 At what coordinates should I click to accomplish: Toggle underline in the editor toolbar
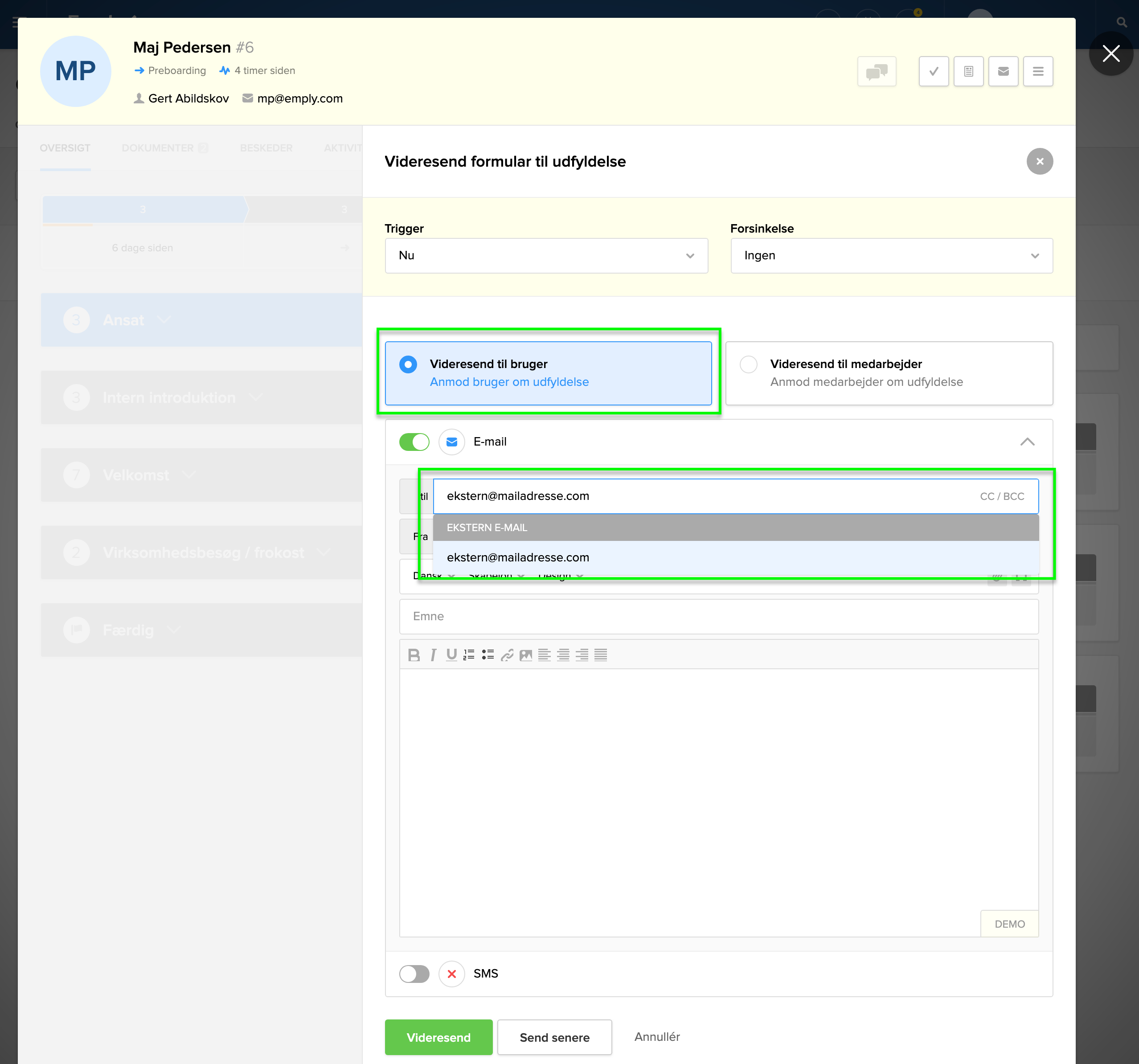[x=451, y=655]
